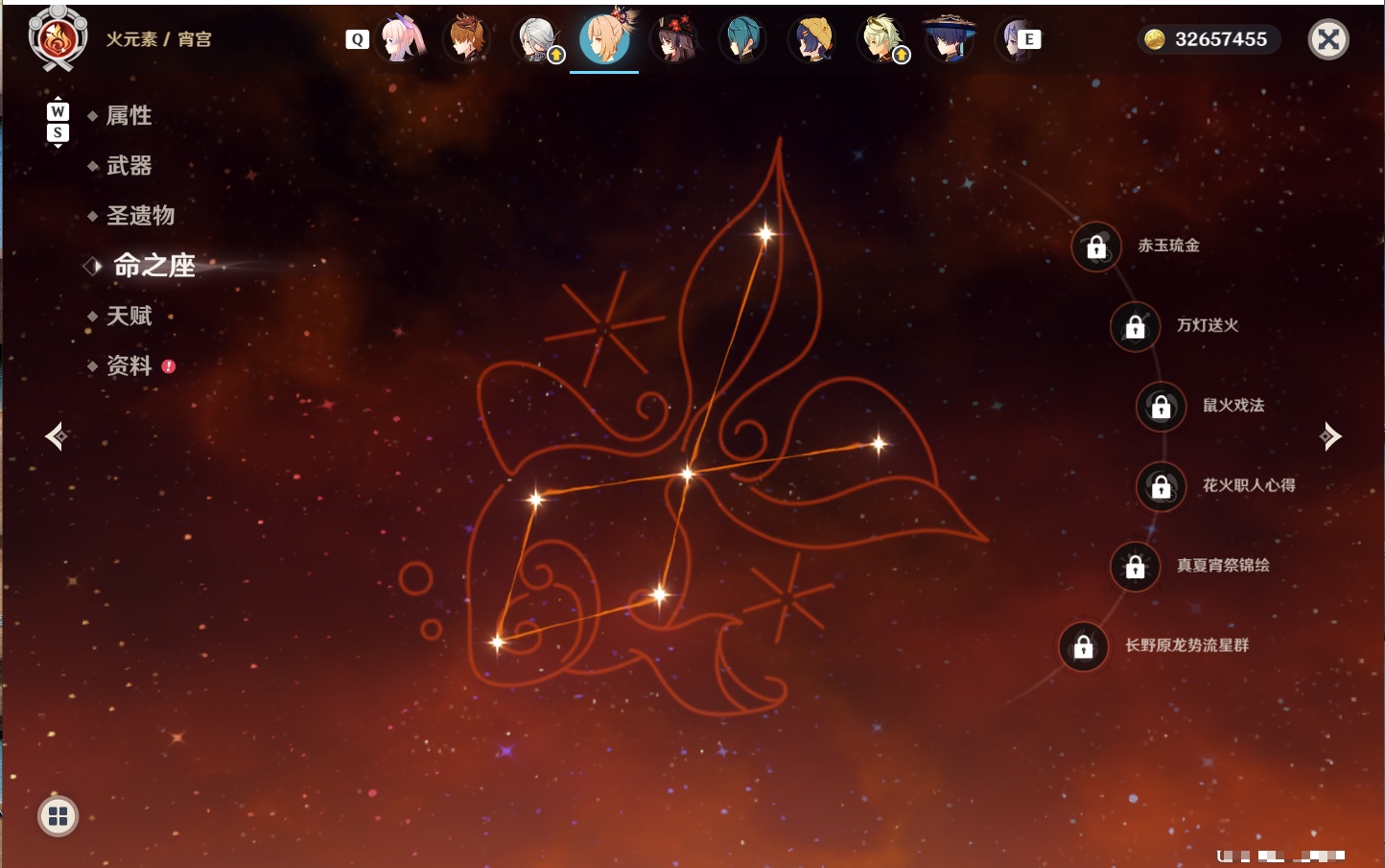Select the highlighted blonde character avatar
The image size is (1385, 868).
[x=605, y=37]
